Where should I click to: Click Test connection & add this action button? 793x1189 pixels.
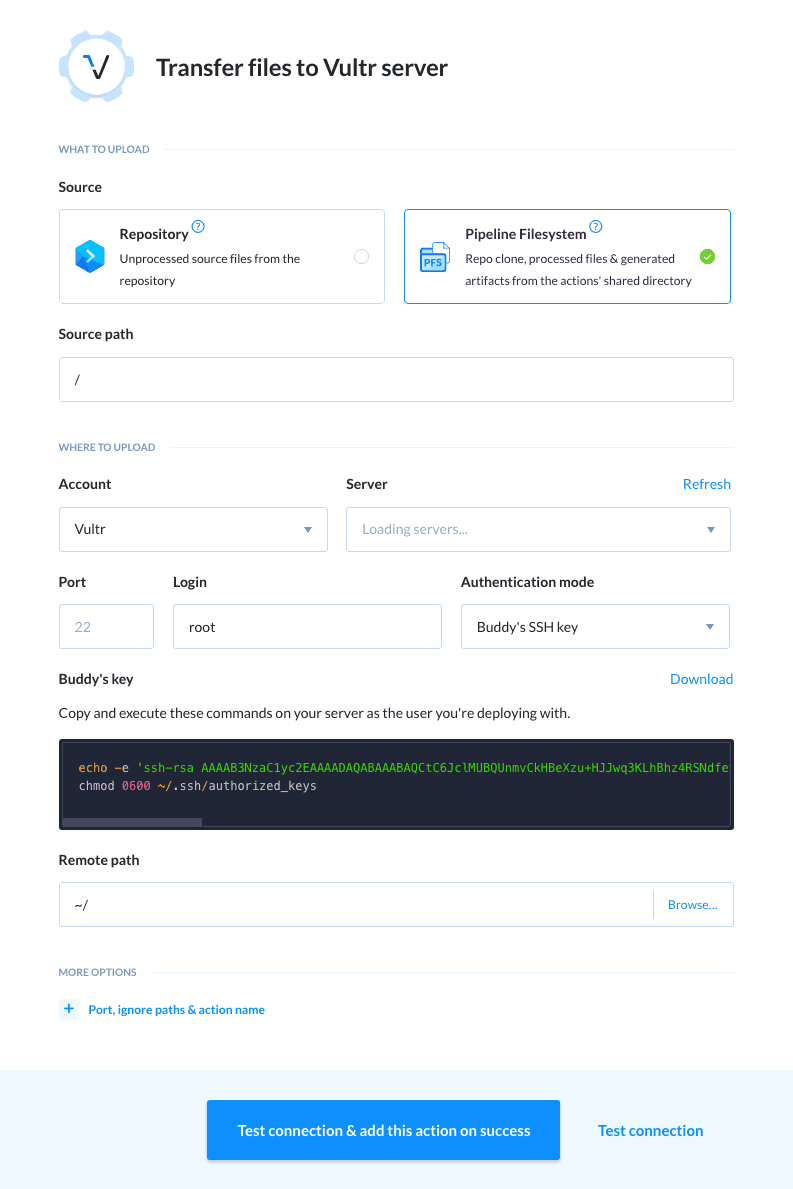(383, 1130)
